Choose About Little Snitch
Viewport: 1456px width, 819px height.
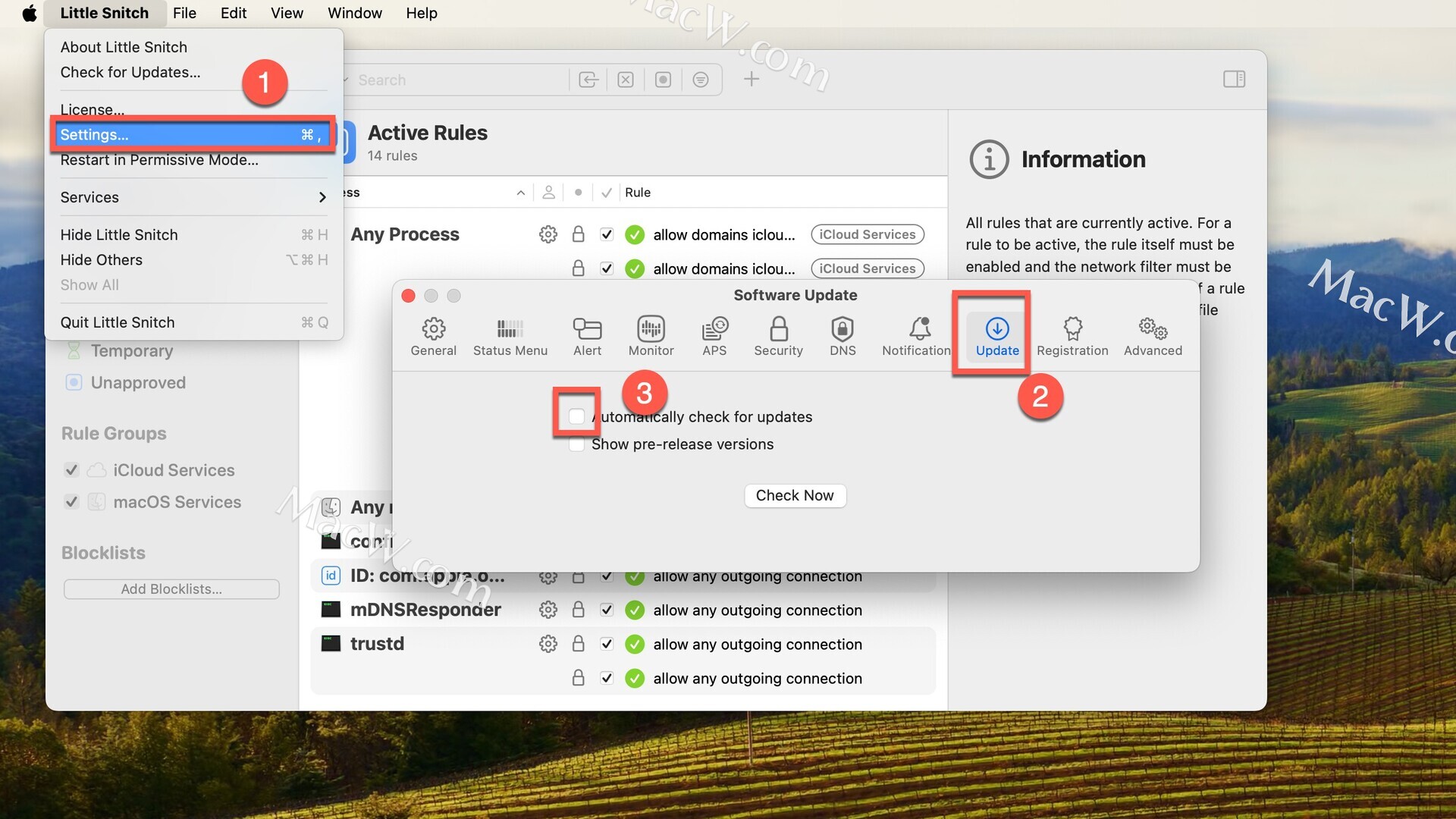(124, 47)
